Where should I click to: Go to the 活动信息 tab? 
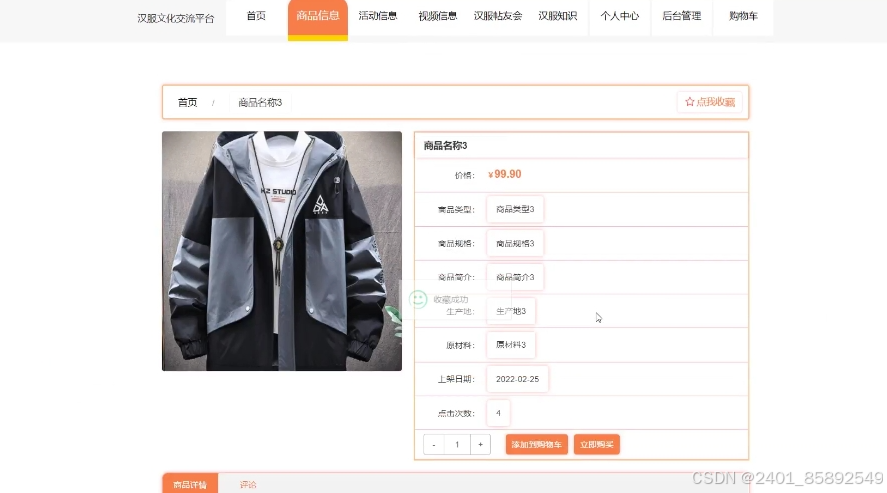pos(378,18)
